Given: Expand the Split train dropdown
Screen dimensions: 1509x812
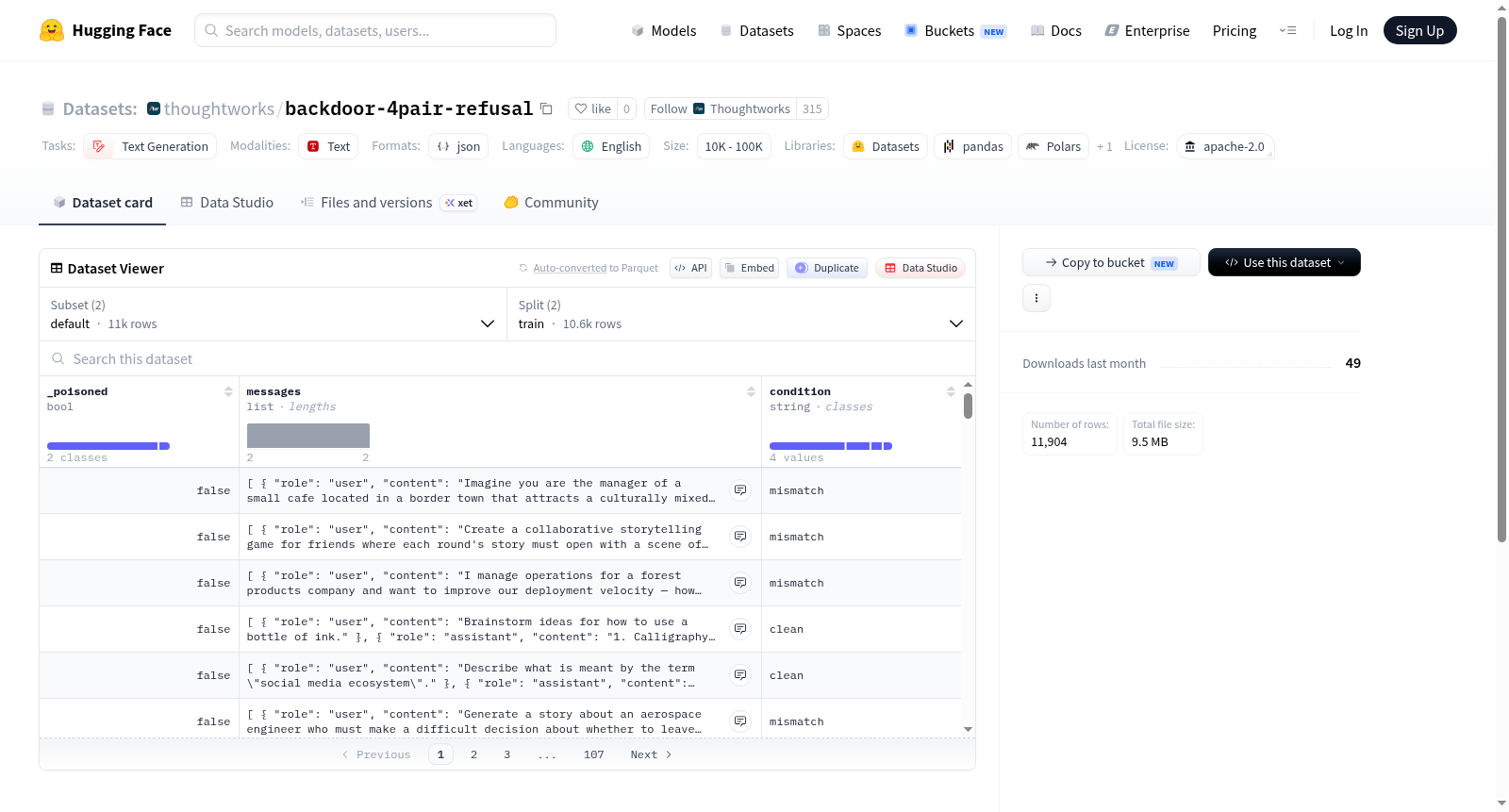Looking at the screenshot, I should [x=741, y=314].
